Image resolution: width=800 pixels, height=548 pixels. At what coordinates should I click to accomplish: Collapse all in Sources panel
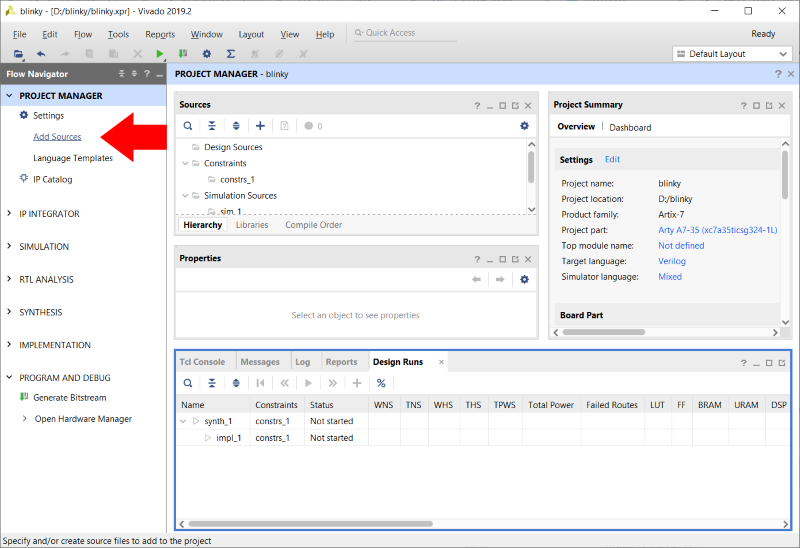[212, 126]
